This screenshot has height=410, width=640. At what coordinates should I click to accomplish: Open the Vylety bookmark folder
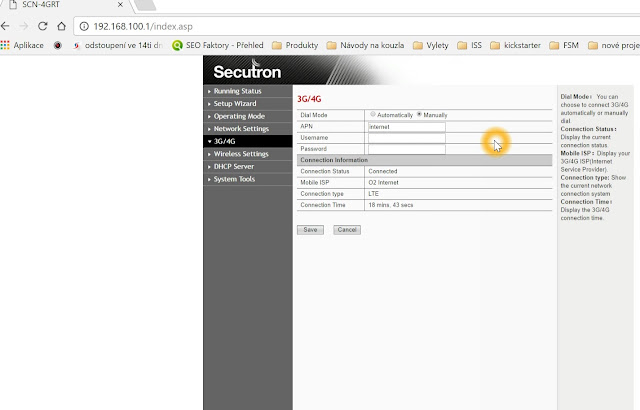(431, 45)
